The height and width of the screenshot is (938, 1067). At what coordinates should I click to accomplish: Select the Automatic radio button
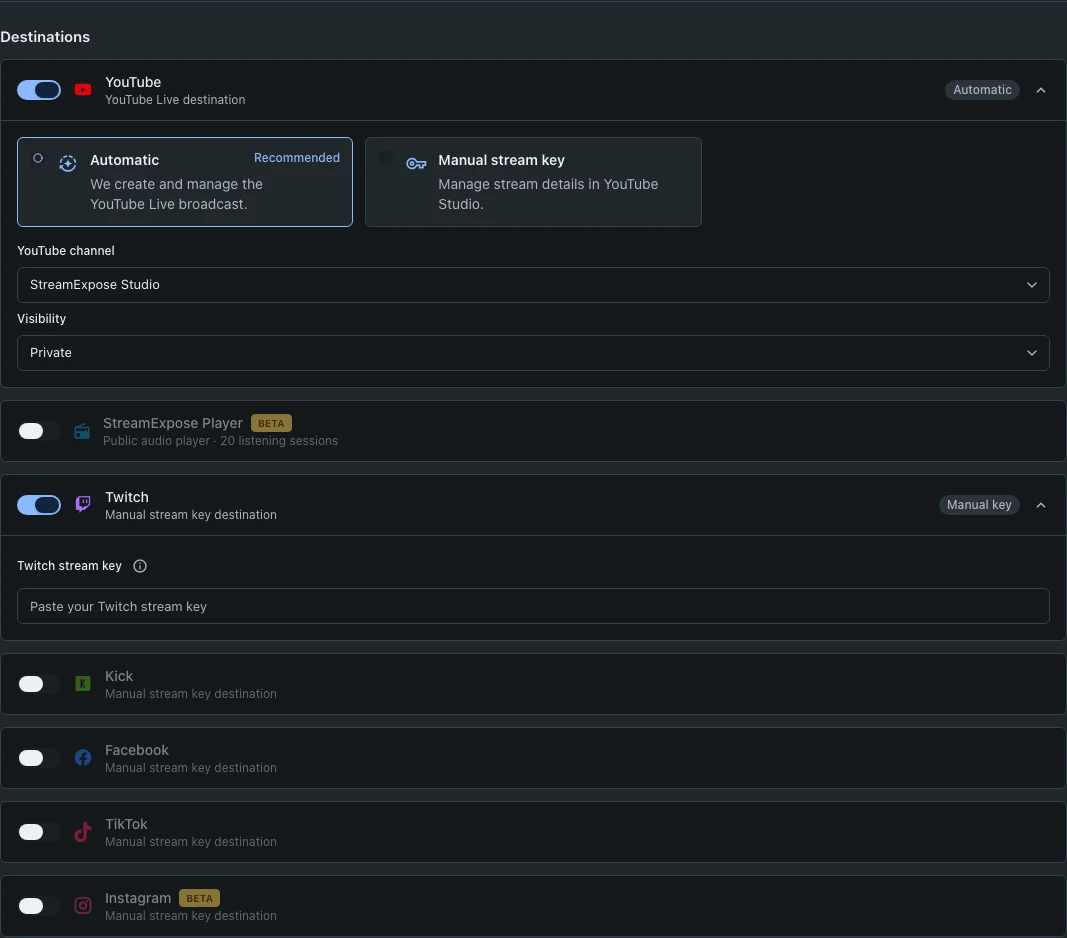tap(38, 158)
